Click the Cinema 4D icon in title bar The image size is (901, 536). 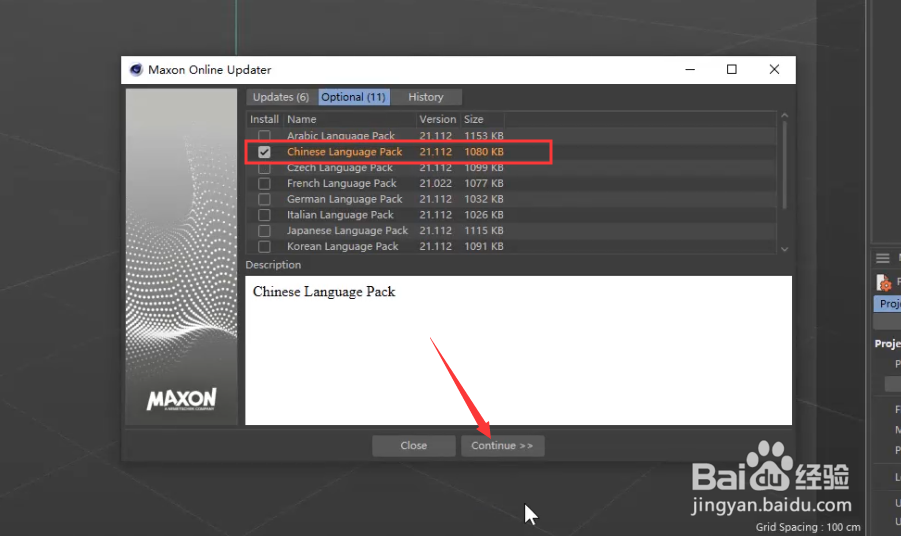pyautogui.click(x=136, y=70)
